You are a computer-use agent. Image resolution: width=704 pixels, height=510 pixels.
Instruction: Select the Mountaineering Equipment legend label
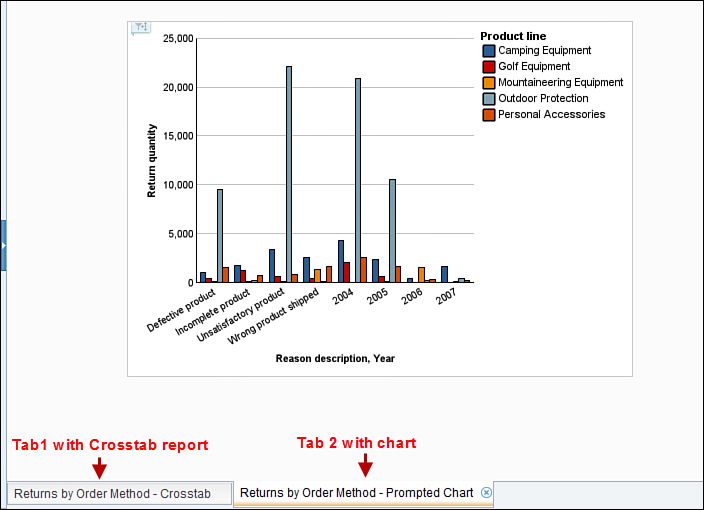[x=560, y=83]
